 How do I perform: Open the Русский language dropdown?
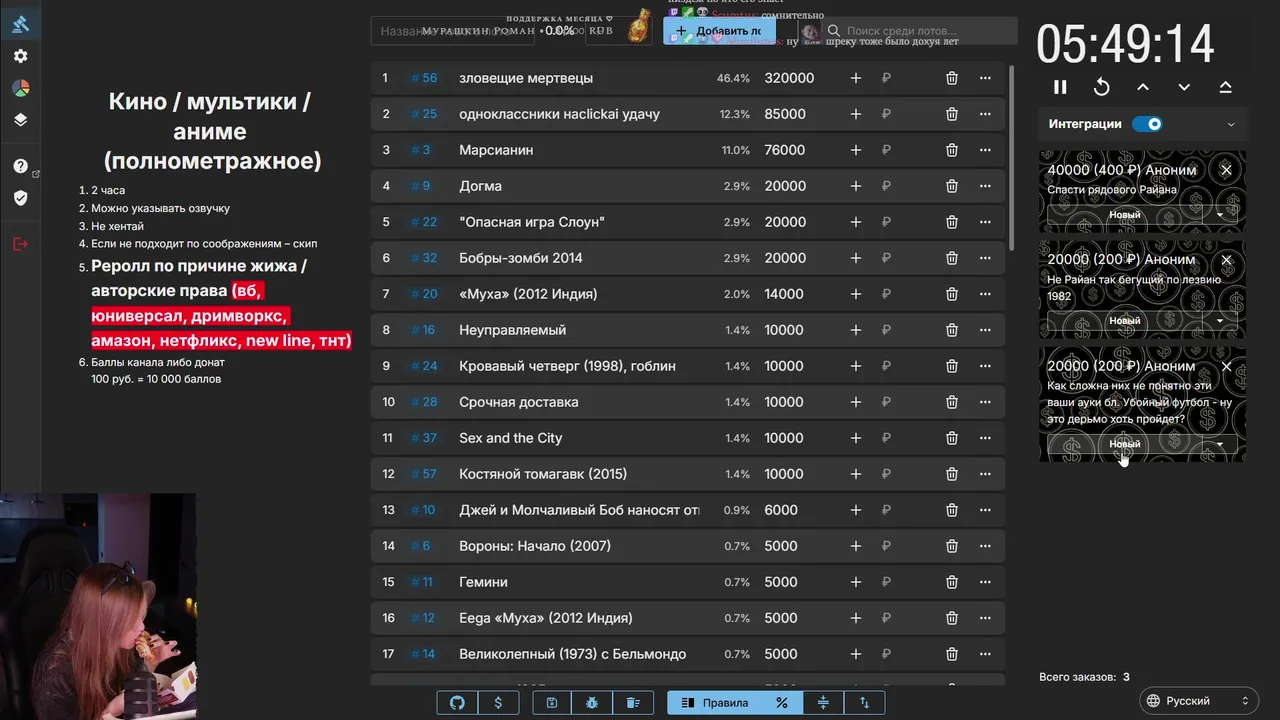point(1197,701)
